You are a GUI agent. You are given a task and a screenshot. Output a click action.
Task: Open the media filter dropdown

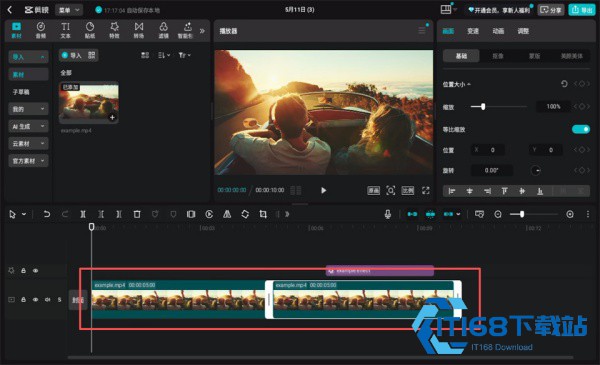click(184, 55)
